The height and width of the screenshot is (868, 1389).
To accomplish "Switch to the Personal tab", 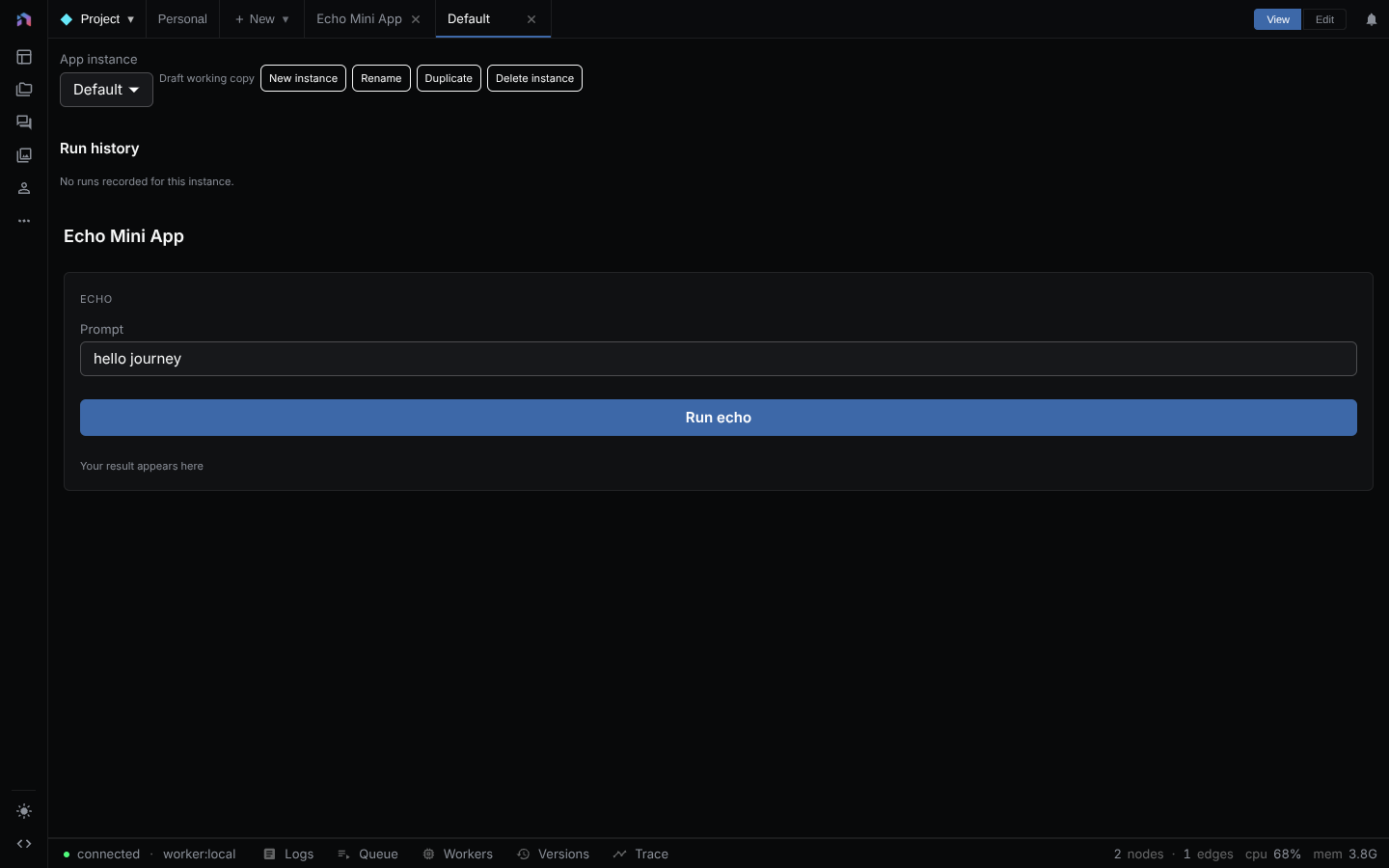I will (182, 19).
